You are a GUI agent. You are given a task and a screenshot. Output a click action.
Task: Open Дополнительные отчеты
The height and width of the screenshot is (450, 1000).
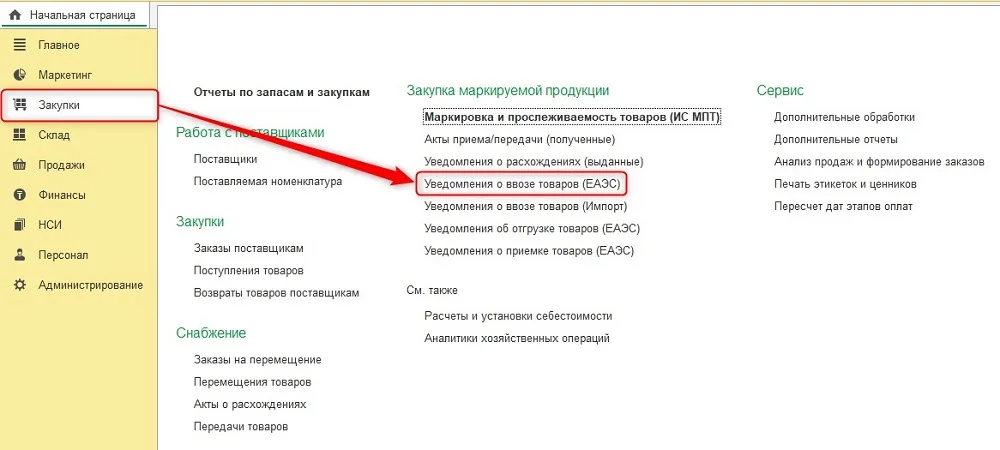tap(836, 140)
